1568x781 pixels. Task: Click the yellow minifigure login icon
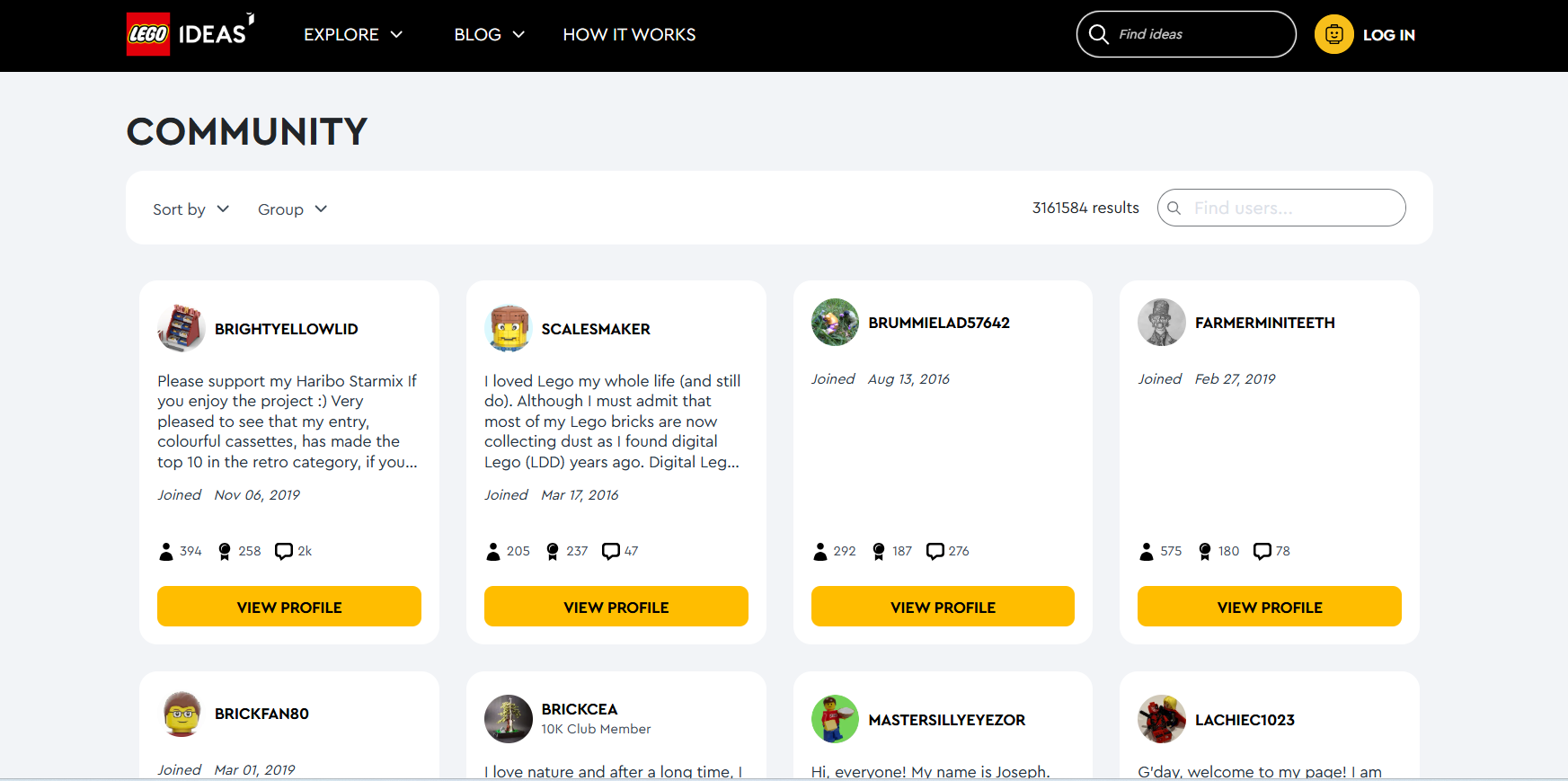point(1333,35)
